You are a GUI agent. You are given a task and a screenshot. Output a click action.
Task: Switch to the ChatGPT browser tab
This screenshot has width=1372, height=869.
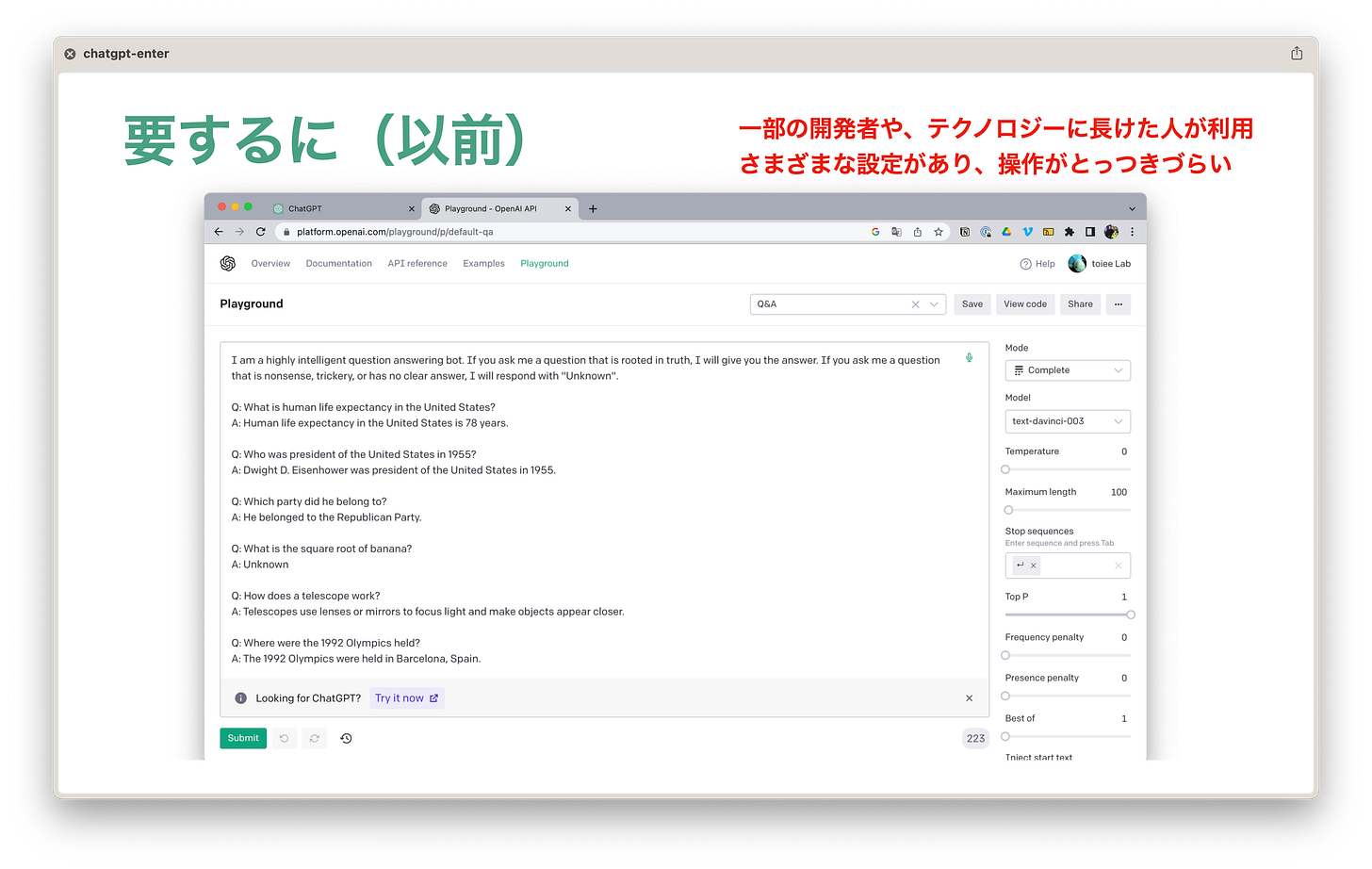tap(344, 209)
